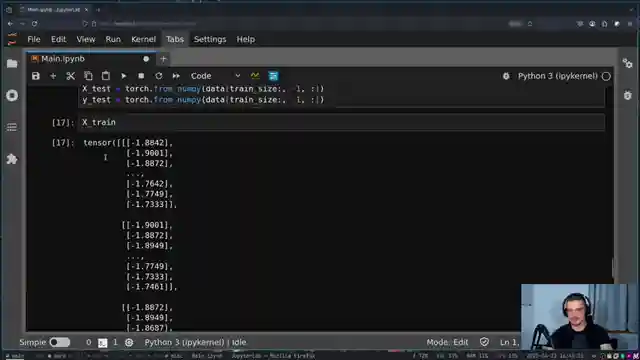Click the settings gear icon in status bar
The width and height of the screenshot is (640, 360).
129,342
